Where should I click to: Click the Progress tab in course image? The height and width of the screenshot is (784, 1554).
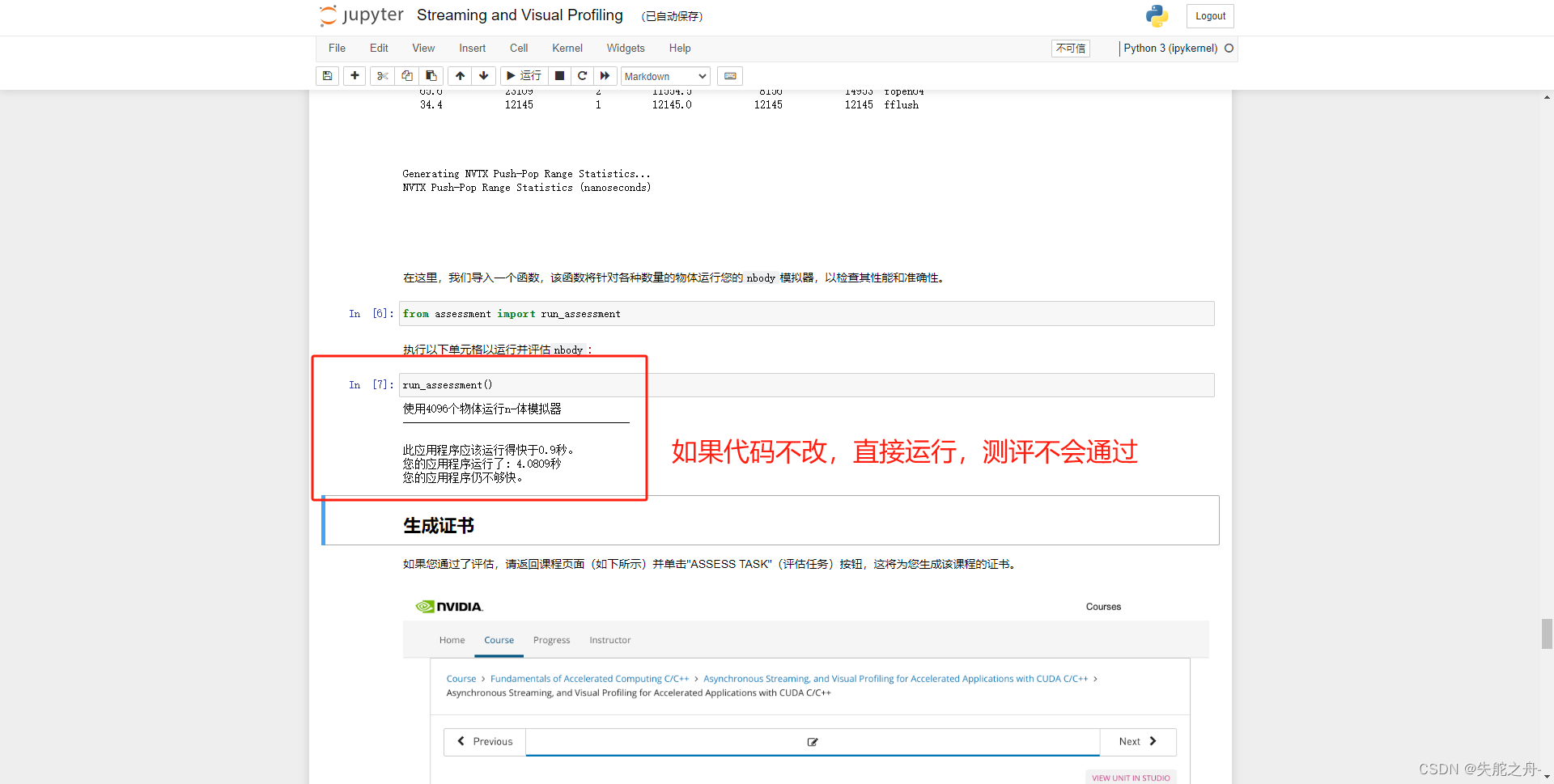pos(551,640)
